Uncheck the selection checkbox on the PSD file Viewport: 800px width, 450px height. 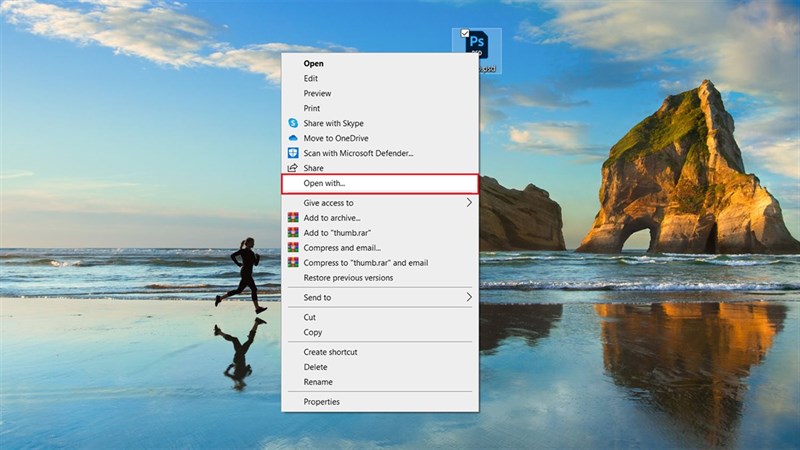click(465, 33)
